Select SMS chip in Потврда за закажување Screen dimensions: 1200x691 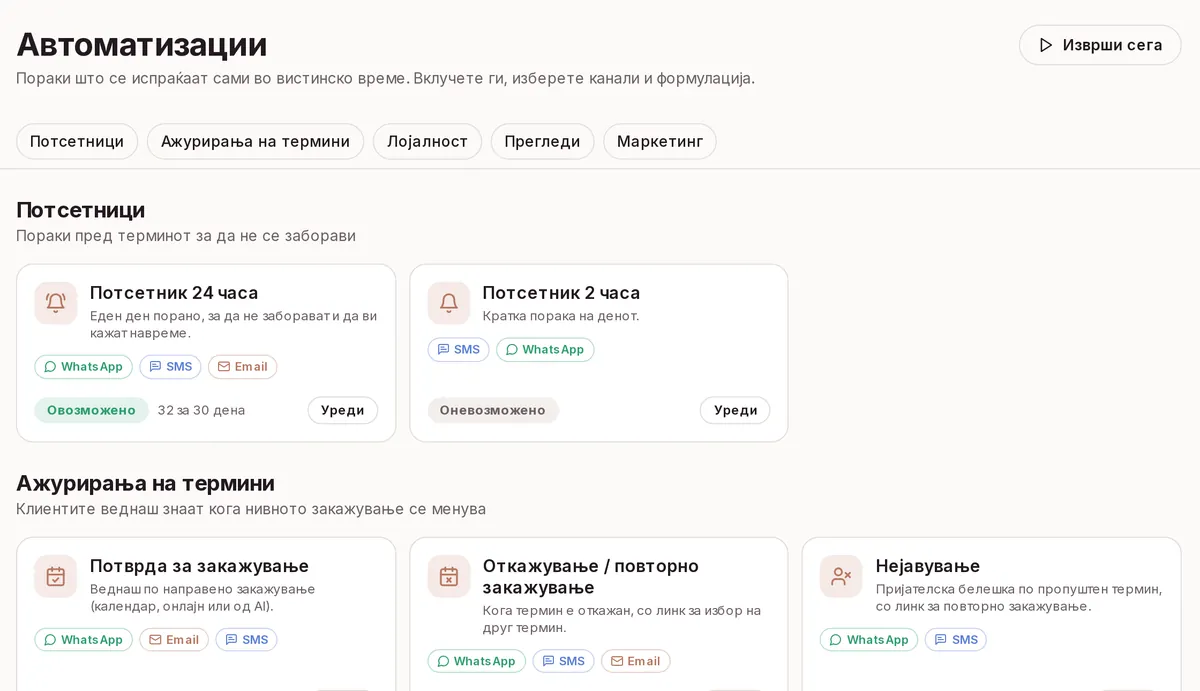(246, 640)
